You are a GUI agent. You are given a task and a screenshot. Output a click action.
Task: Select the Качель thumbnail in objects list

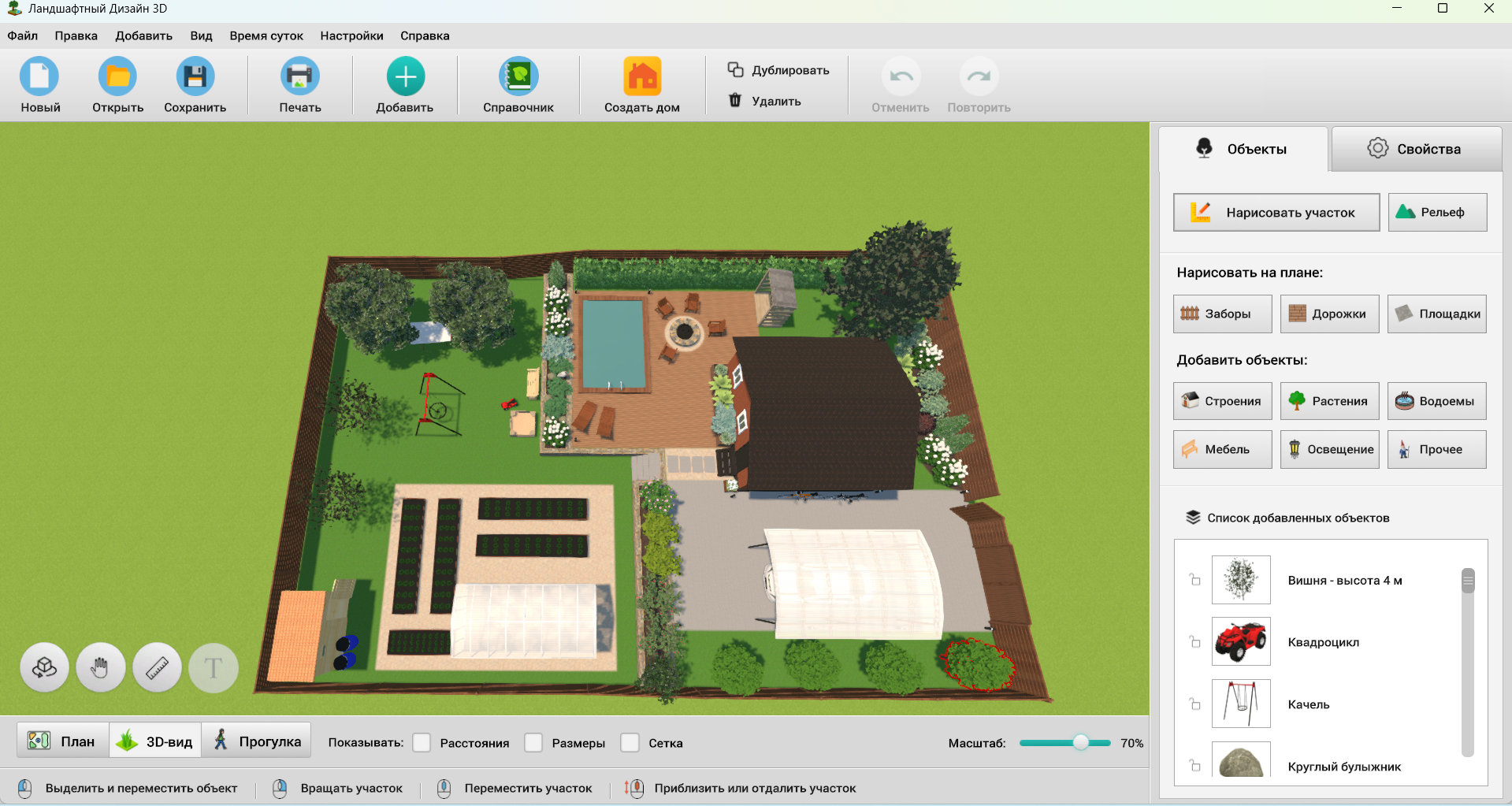click(x=1241, y=704)
